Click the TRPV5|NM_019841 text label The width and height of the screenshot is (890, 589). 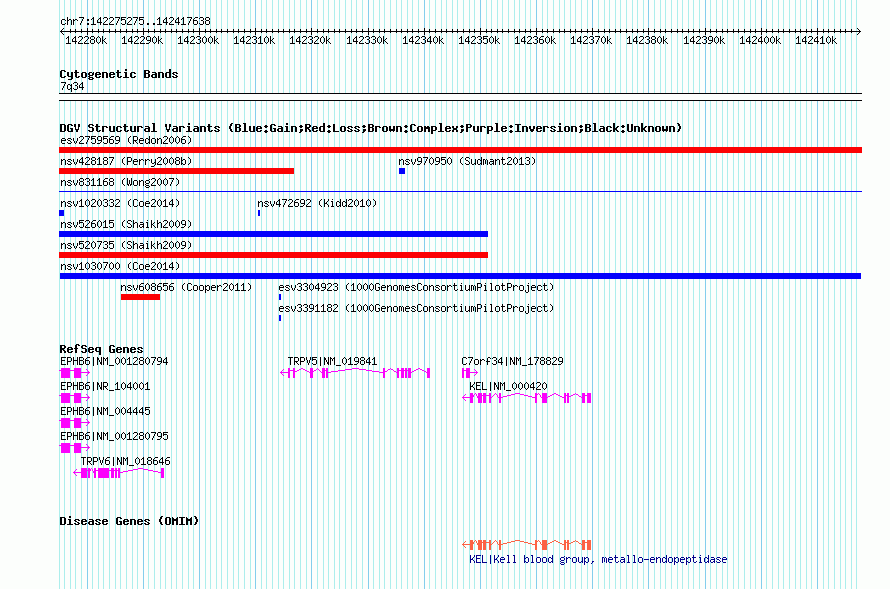(332, 361)
